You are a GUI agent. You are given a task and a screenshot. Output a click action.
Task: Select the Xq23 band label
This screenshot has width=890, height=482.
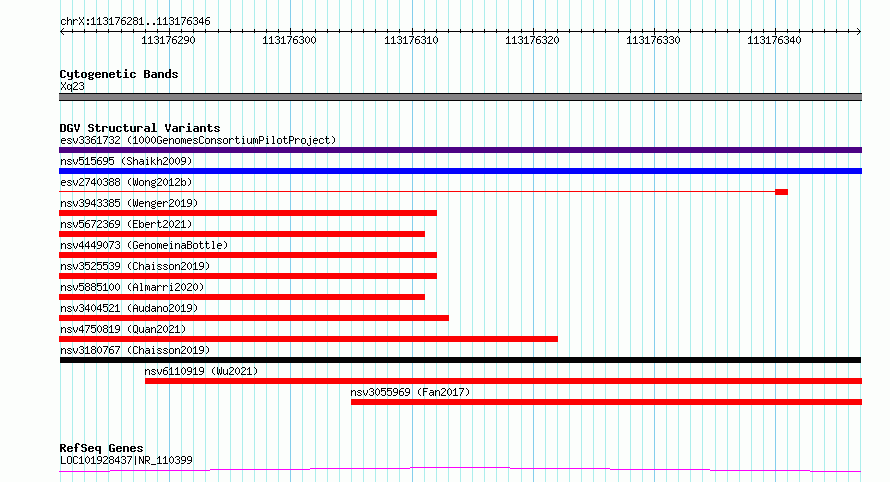coord(72,86)
